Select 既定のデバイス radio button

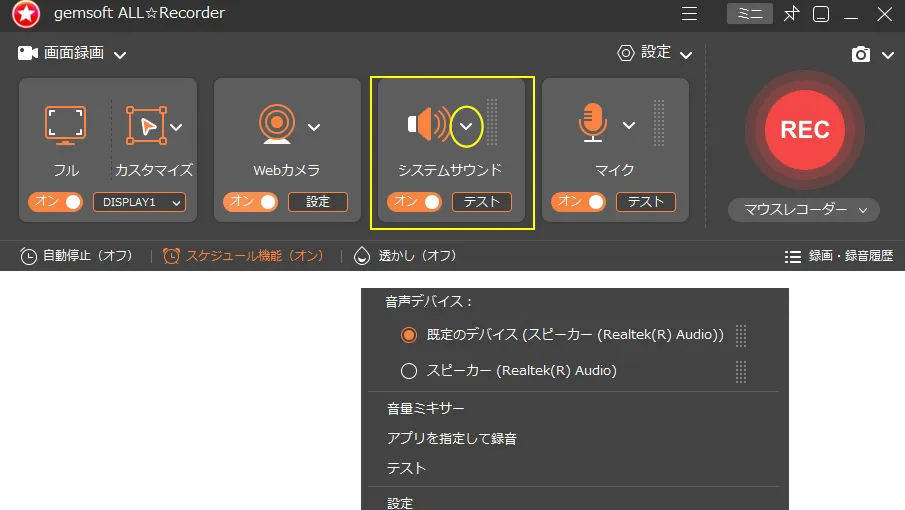[409, 335]
